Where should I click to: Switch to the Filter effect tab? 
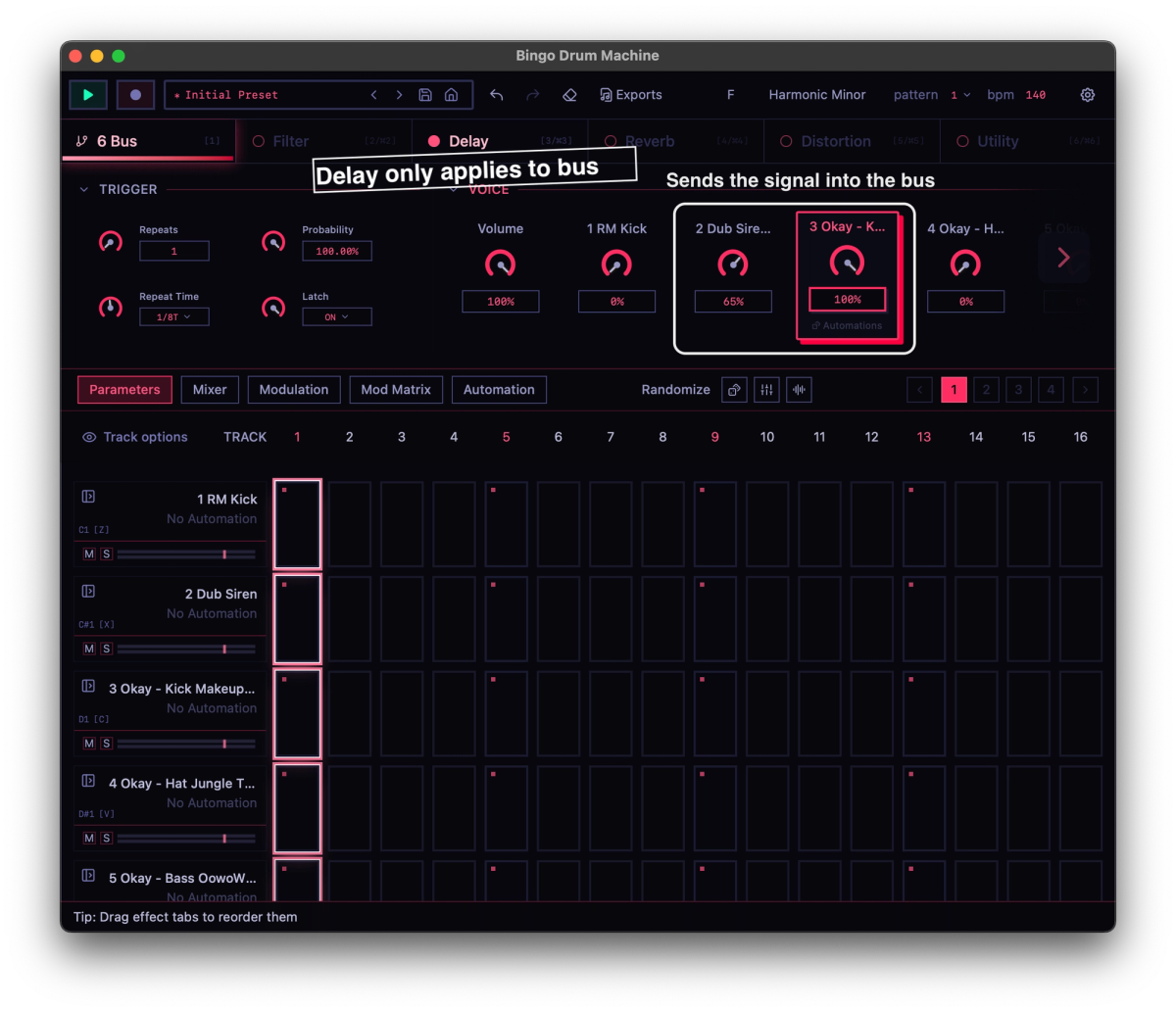323,141
